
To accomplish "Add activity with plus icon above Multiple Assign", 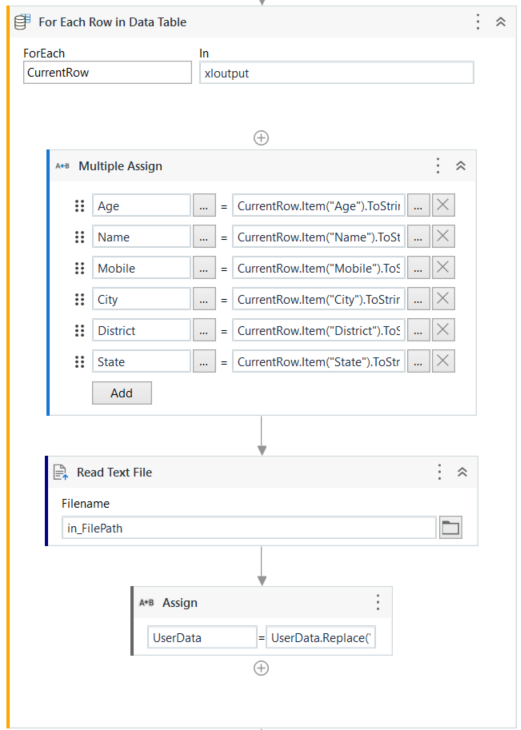I will tap(261, 138).
